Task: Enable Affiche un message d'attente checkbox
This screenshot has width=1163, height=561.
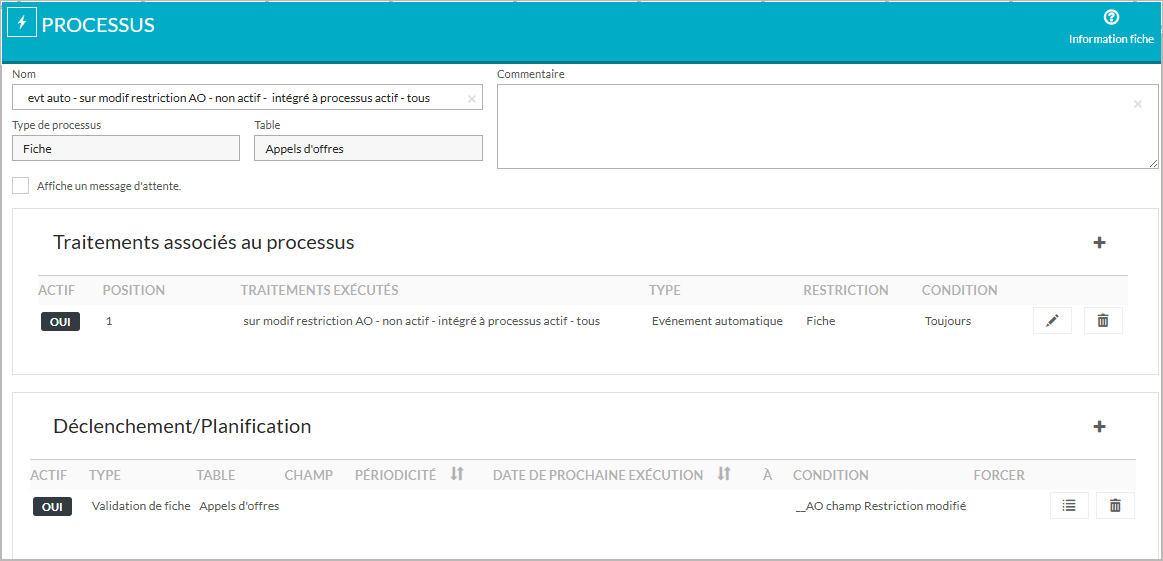Action: 21,186
